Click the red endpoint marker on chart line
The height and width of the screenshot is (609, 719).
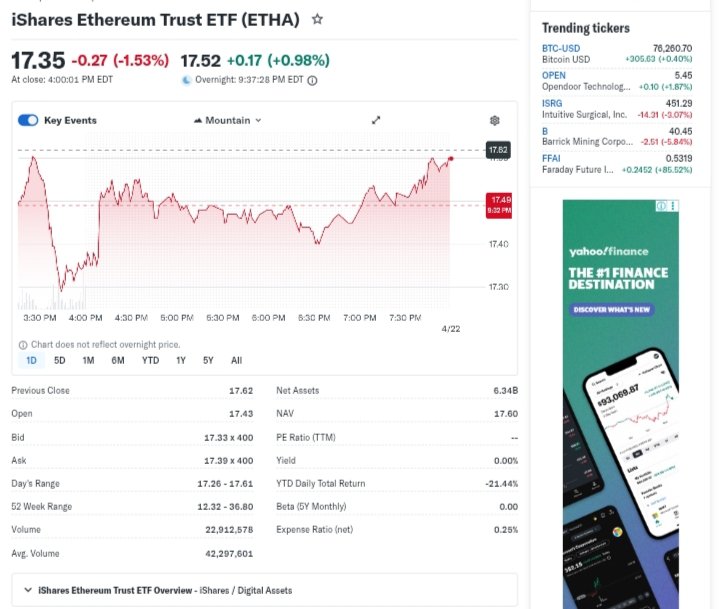pyautogui.click(x=451, y=158)
